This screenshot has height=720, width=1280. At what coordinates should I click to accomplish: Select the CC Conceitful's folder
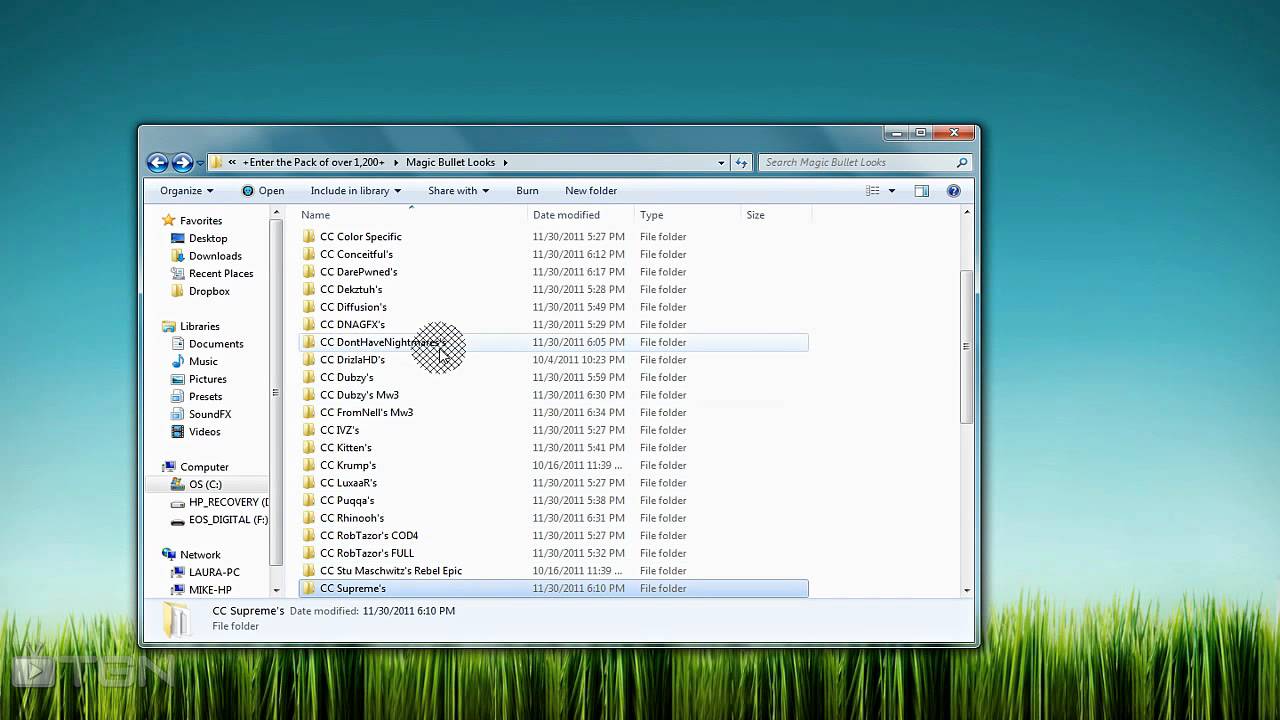(x=553, y=254)
